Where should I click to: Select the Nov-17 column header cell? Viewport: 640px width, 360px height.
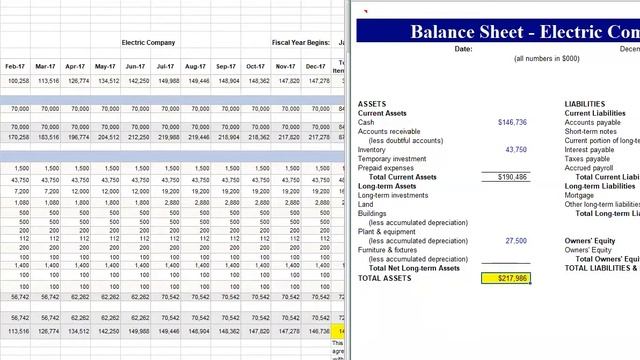click(x=286, y=67)
